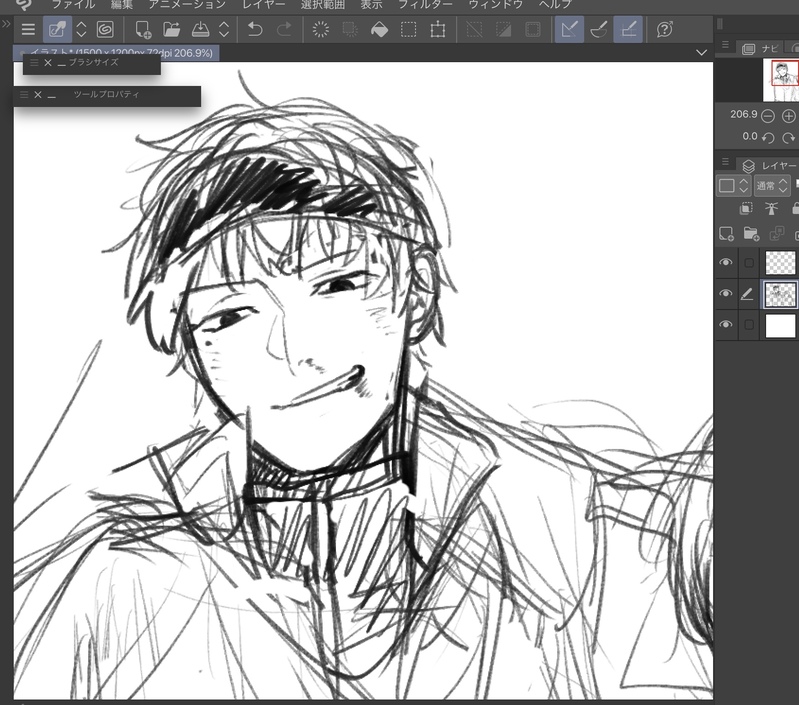Open the ファイル menu

coord(73,5)
